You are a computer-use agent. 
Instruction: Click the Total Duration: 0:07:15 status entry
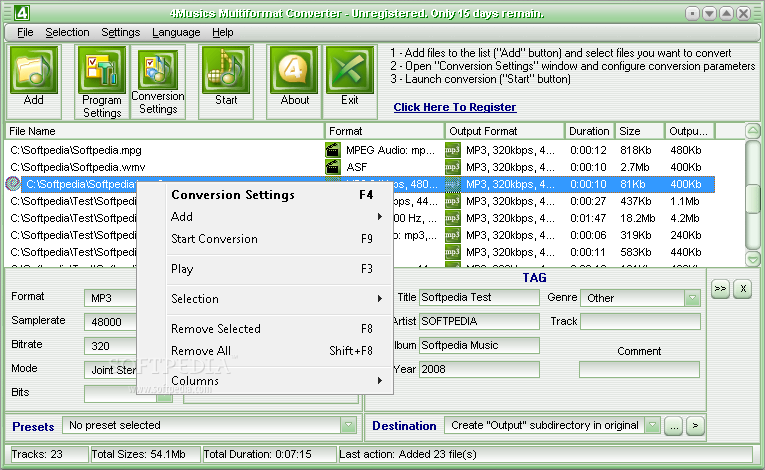point(269,454)
